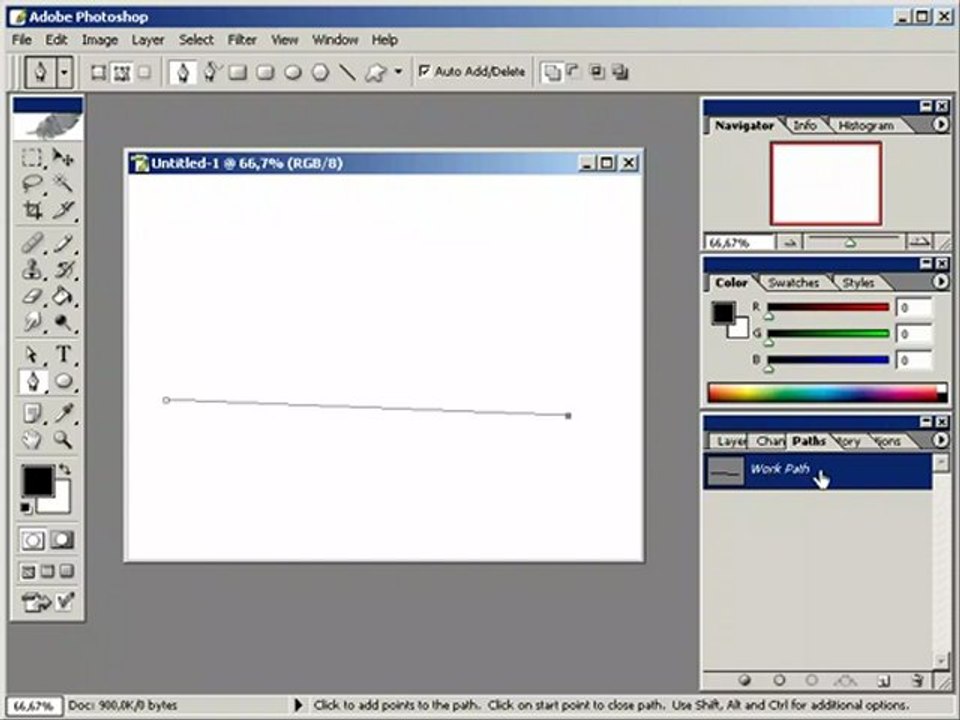Choose Add to path area option
The width and height of the screenshot is (960, 720).
click(551, 72)
